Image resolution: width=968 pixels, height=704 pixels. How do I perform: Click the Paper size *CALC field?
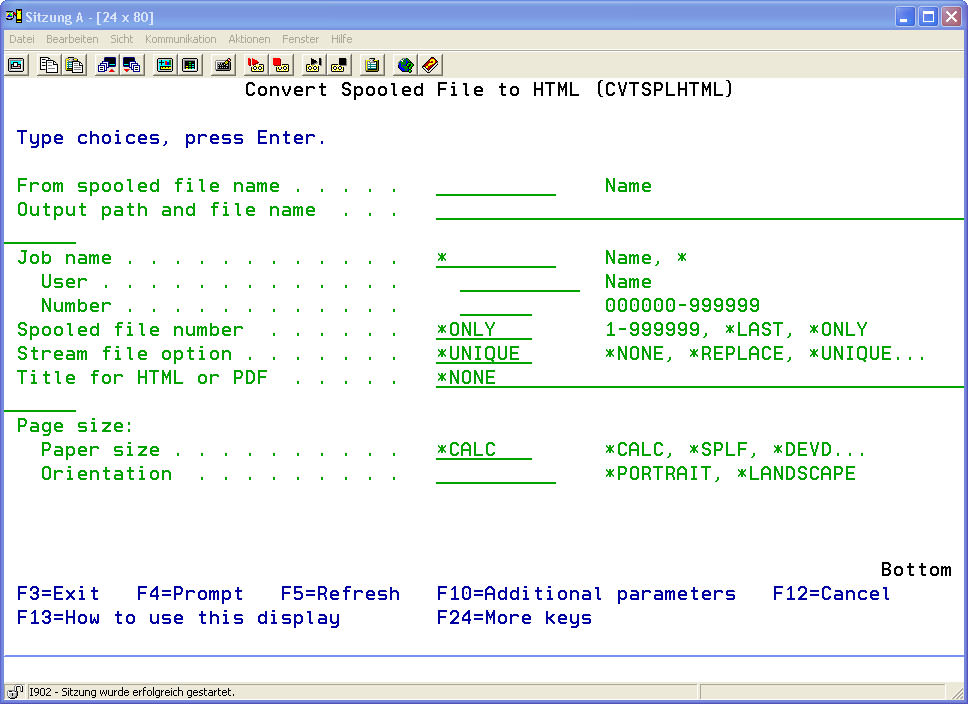coord(483,450)
